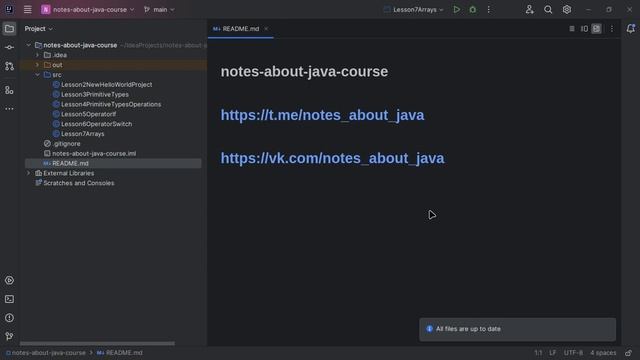Switch to editor and preview view
Viewport: 640px width, 360px height.
click(584, 29)
